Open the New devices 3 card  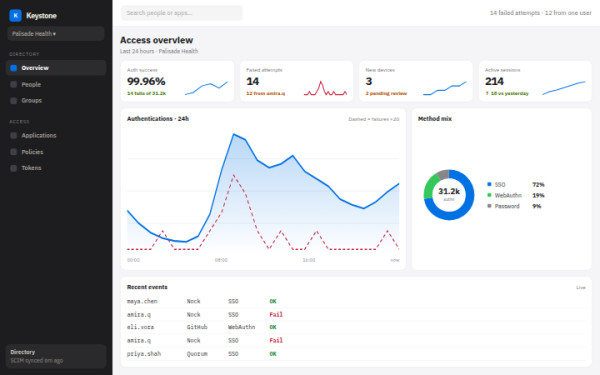point(416,81)
